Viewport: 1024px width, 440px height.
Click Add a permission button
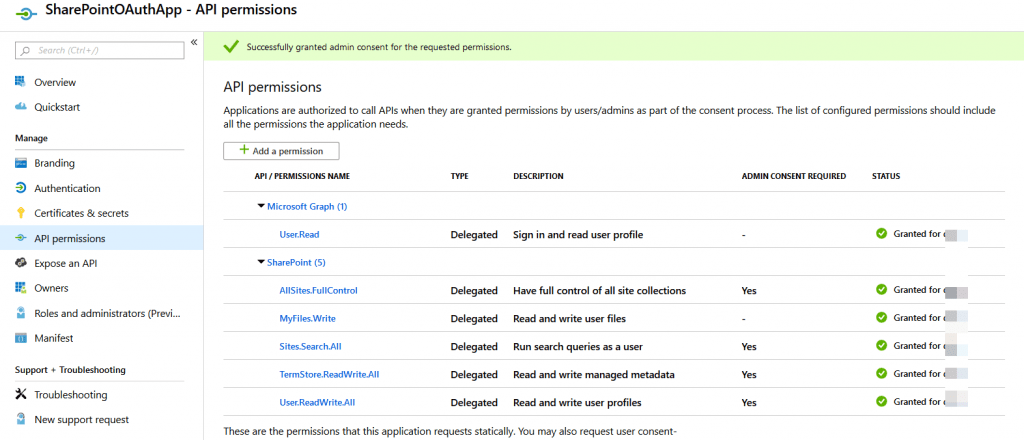pyautogui.click(x=281, y=151)
